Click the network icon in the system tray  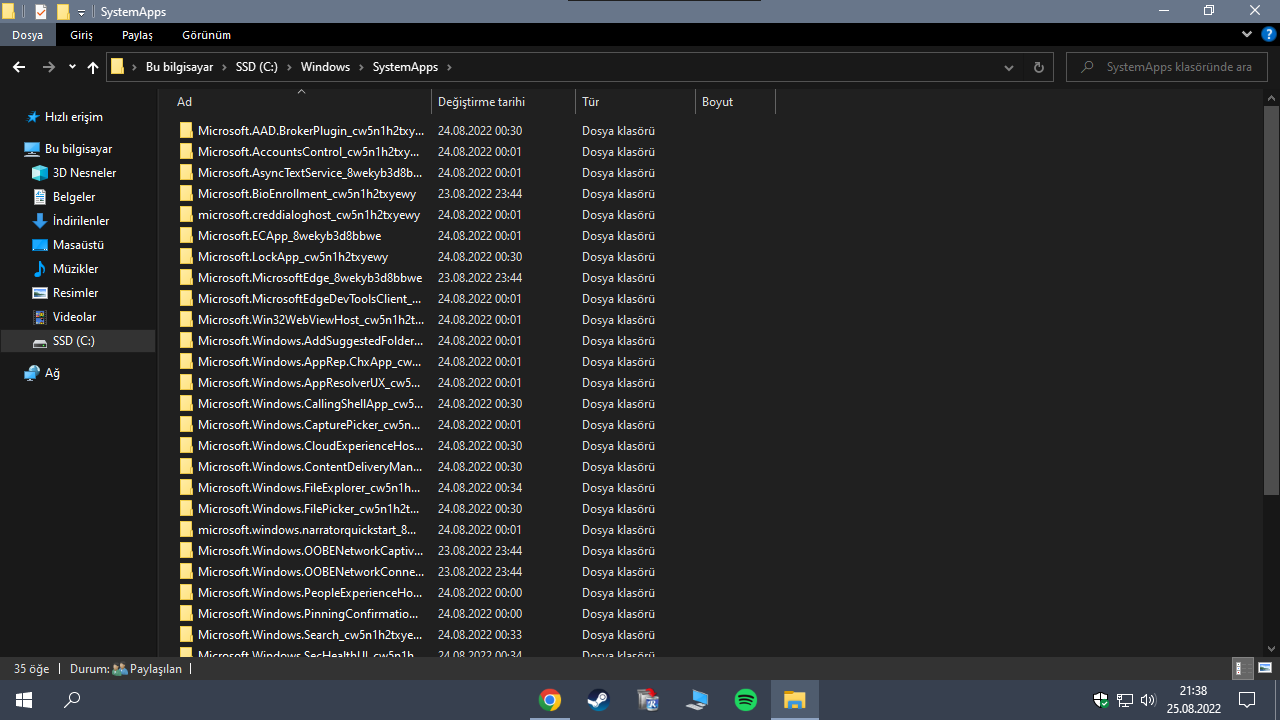pyautogui.click(x=1125, y=700)
